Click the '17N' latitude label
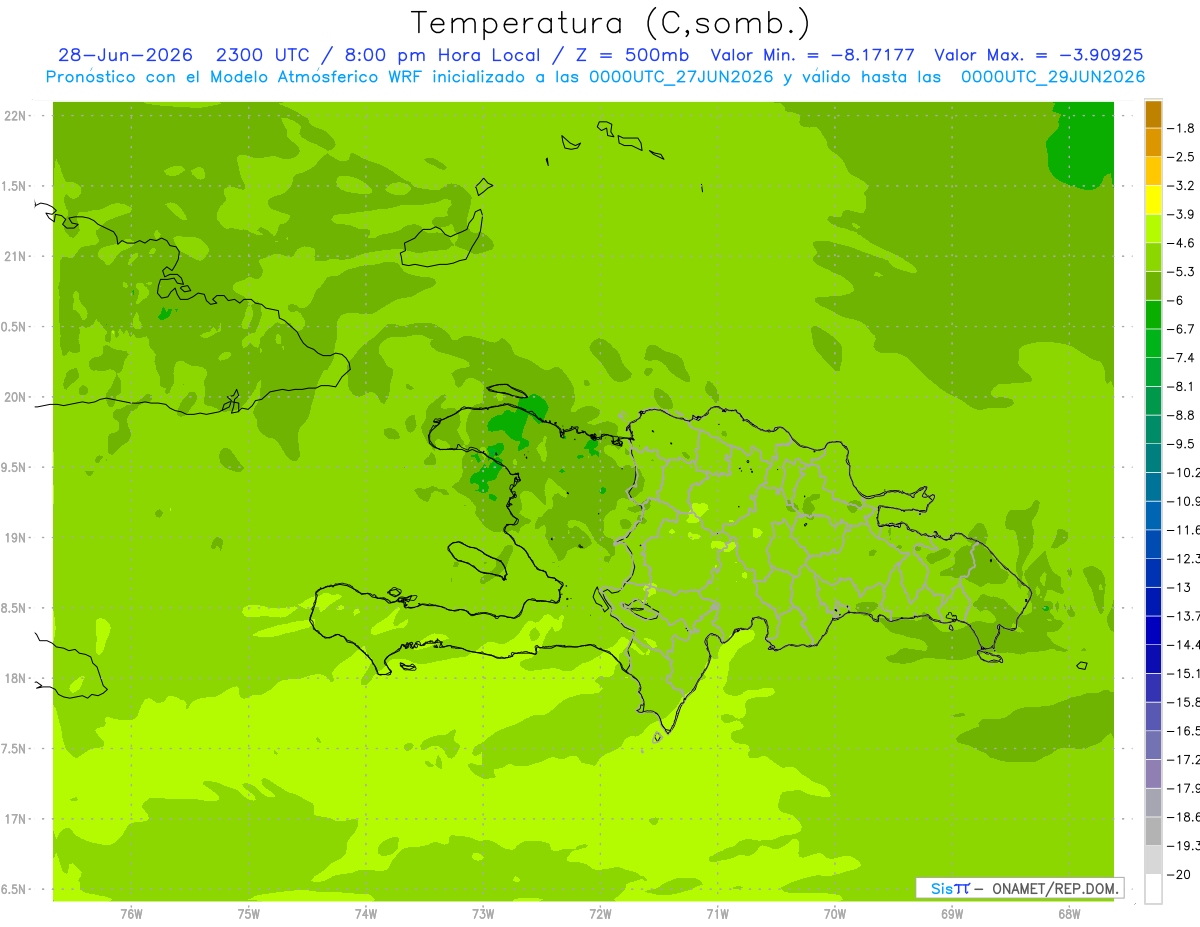The width and height of the screenshot is (1200, 927). 15,819
